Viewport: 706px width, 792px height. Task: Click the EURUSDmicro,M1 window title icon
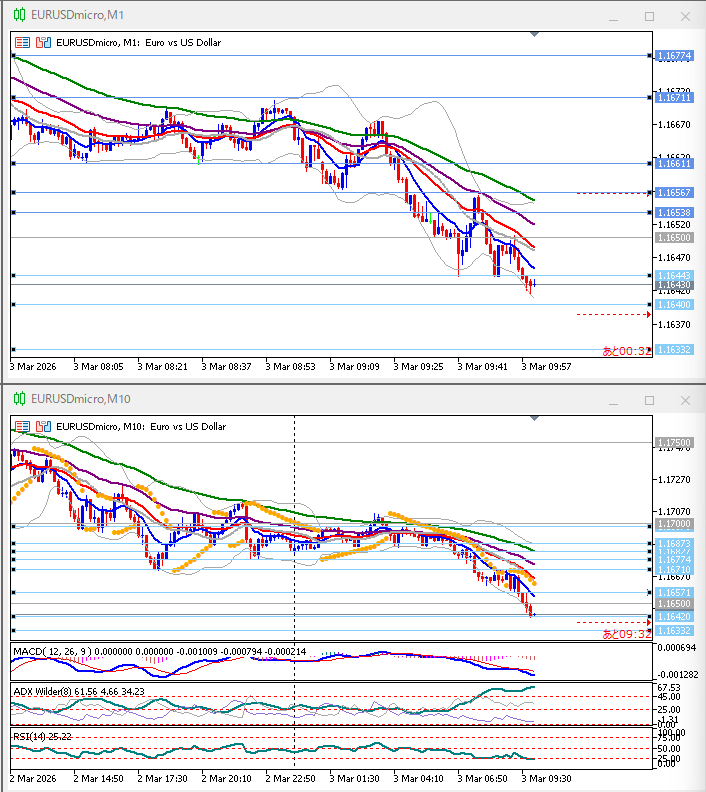18,16
